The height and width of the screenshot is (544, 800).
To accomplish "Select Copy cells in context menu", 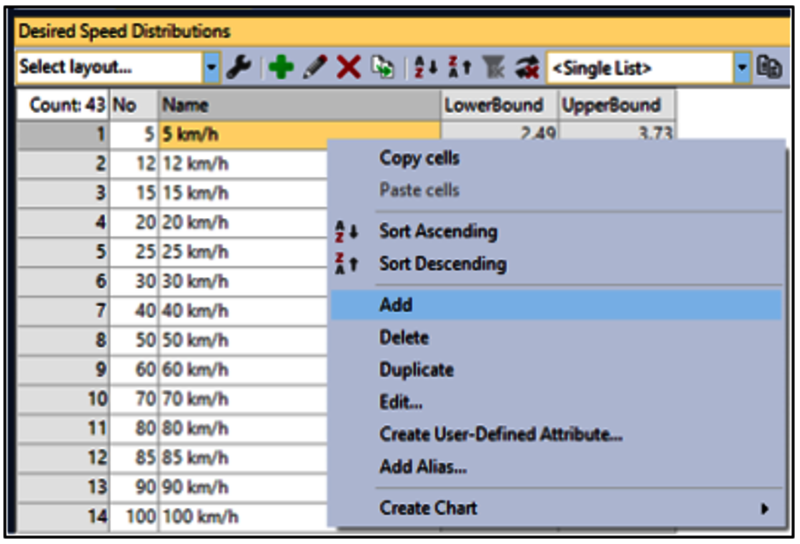I will 419,158.
